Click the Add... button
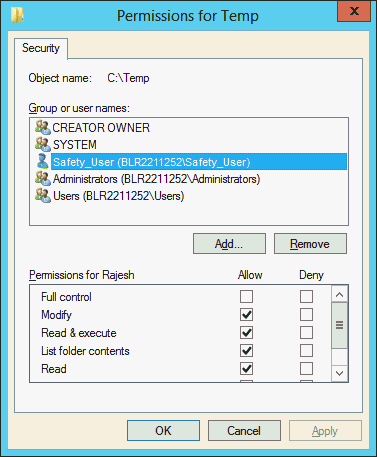This screenshot has height=457, width=377. click(229, 244)
